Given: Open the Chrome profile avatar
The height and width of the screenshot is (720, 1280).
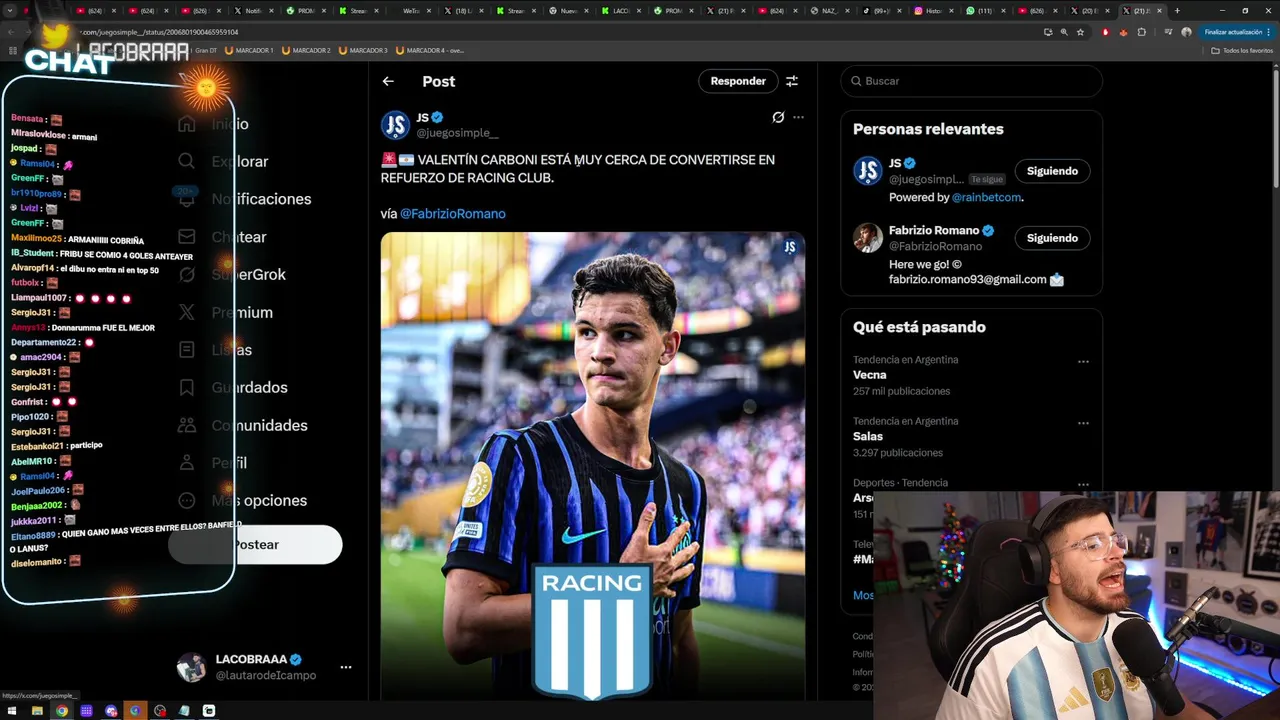Looking at the screenshot, I should click(1186, 32).
